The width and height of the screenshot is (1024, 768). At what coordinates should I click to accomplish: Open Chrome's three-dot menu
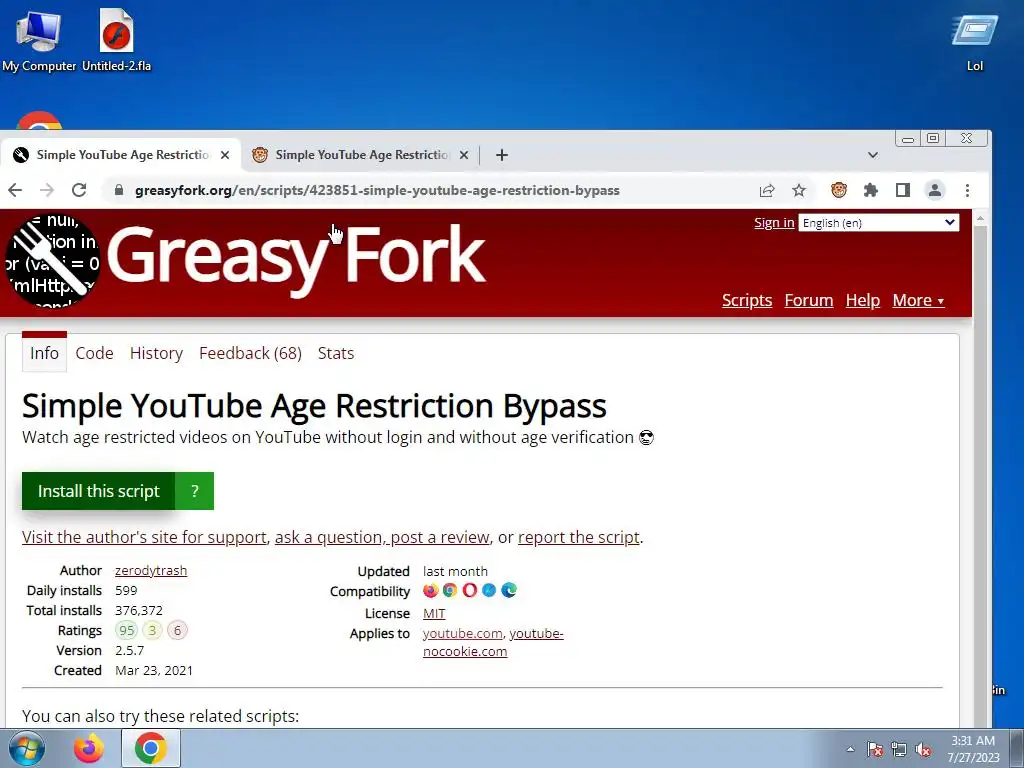tap(967, 190)
